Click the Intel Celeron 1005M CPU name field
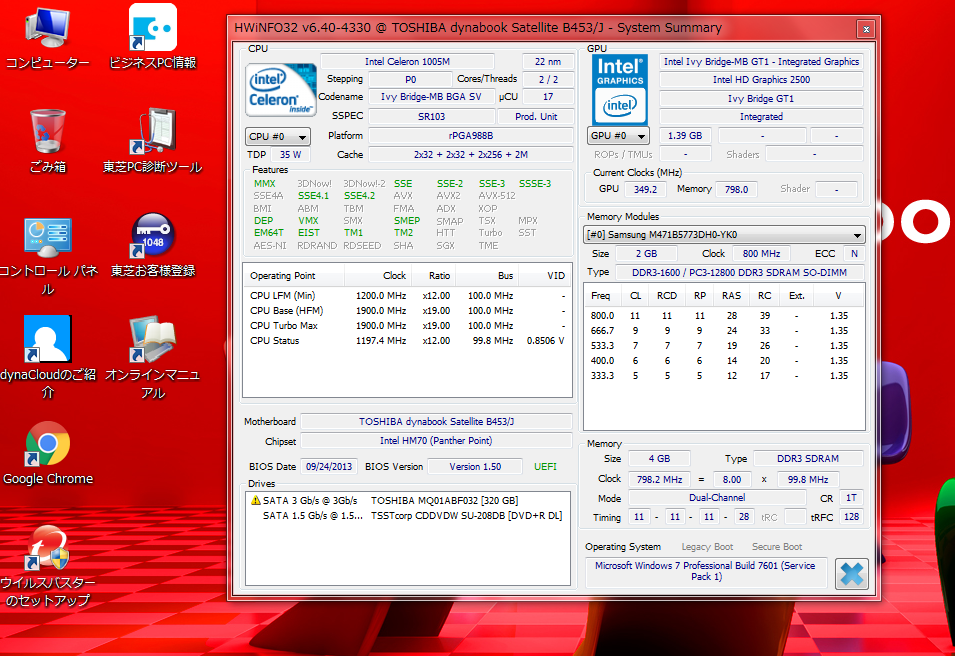Viewport: 955px width, 656px height. pyautogui.click(x=407, y=62)
